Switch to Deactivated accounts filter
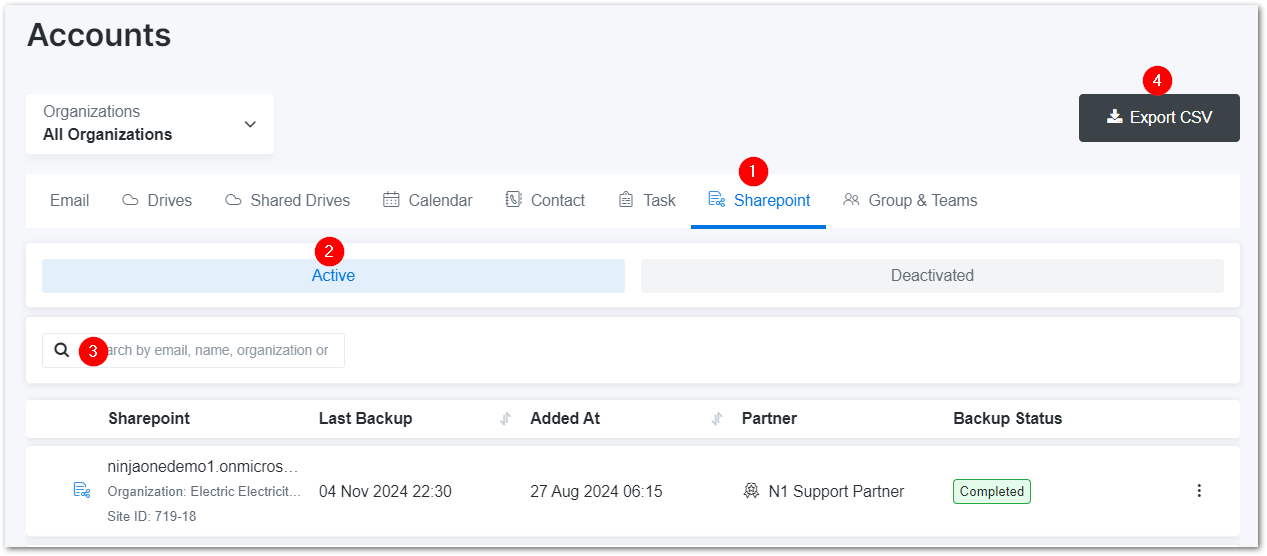 tap(932, 276)
